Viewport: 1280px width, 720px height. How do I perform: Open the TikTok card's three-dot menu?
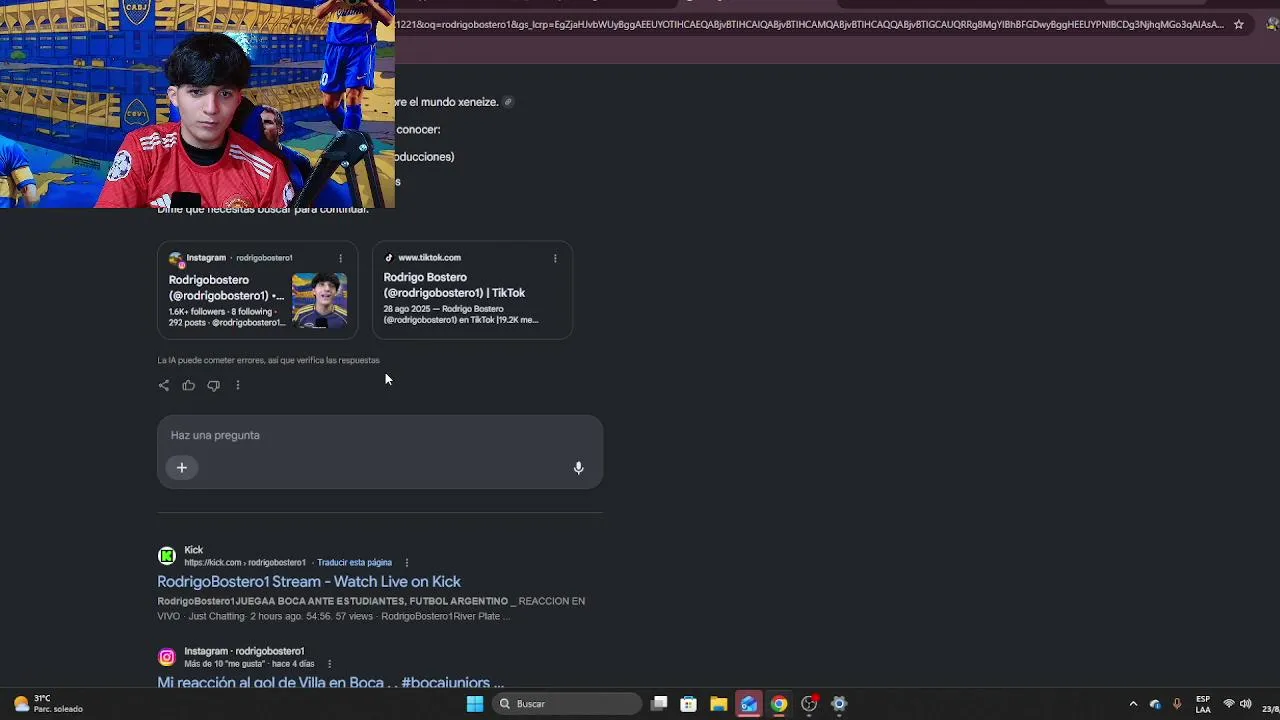coord(555,258)
